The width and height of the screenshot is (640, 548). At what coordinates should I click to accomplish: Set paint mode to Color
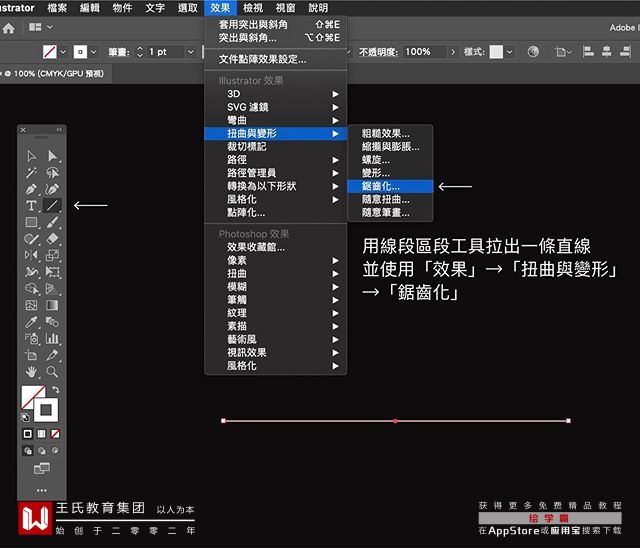pyautogui.click(x=28, y=434)
